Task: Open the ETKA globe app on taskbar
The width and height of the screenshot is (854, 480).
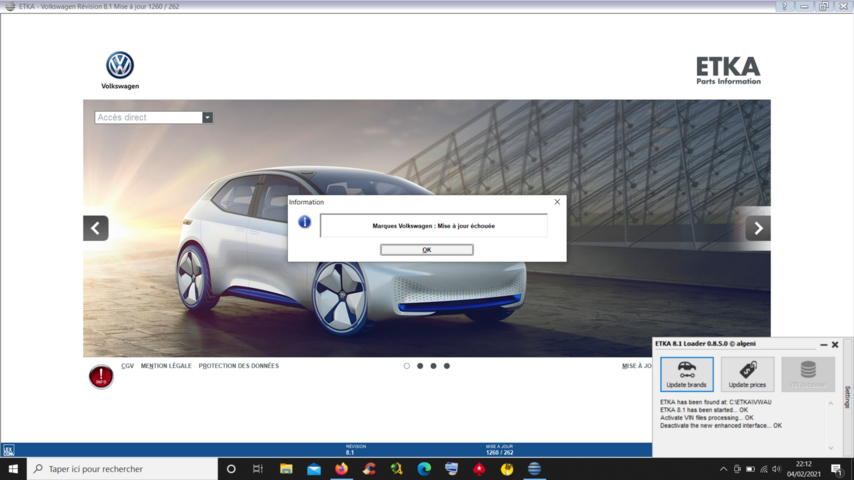Action: tap(534, 469)
